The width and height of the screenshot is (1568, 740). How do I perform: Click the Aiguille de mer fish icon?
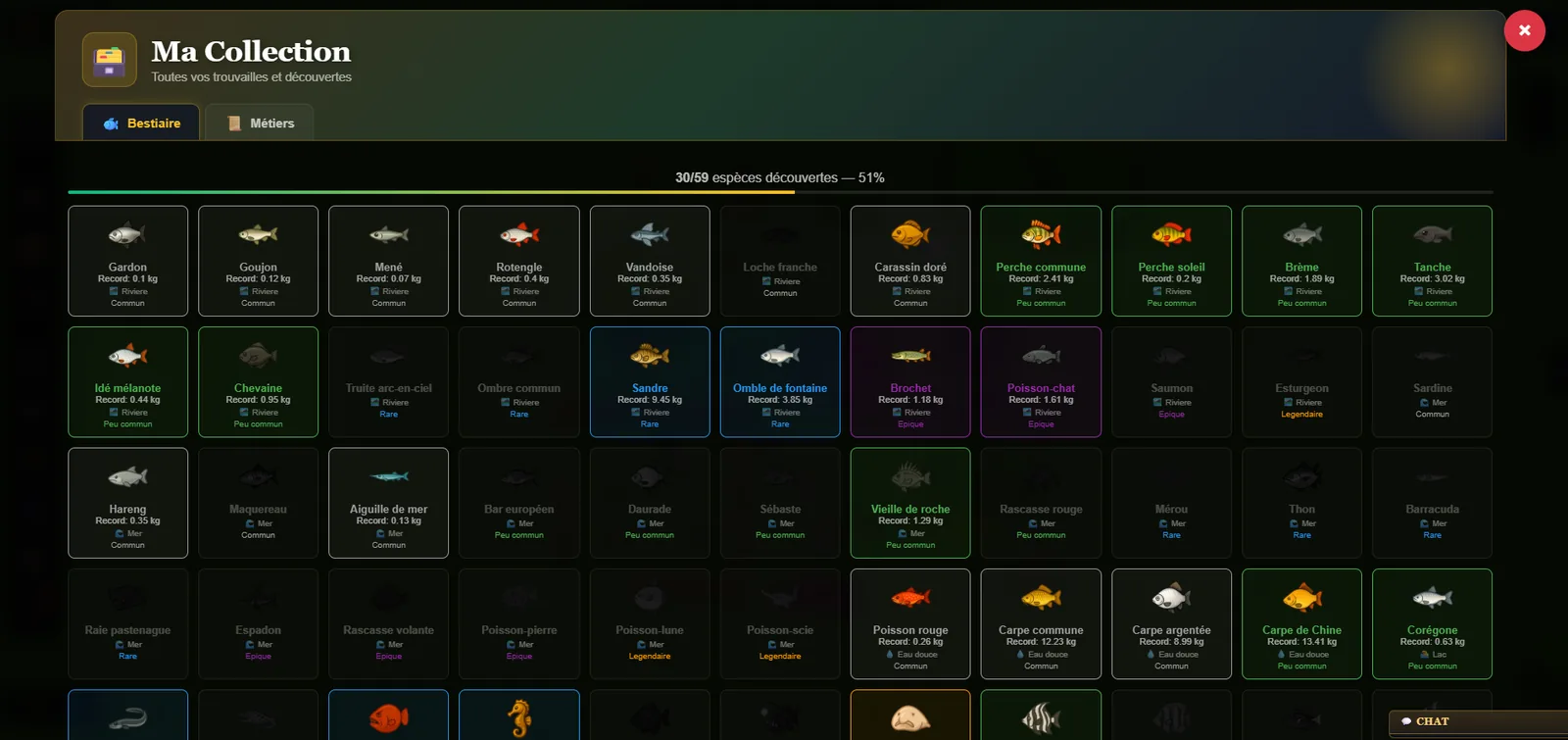(388, 477)
